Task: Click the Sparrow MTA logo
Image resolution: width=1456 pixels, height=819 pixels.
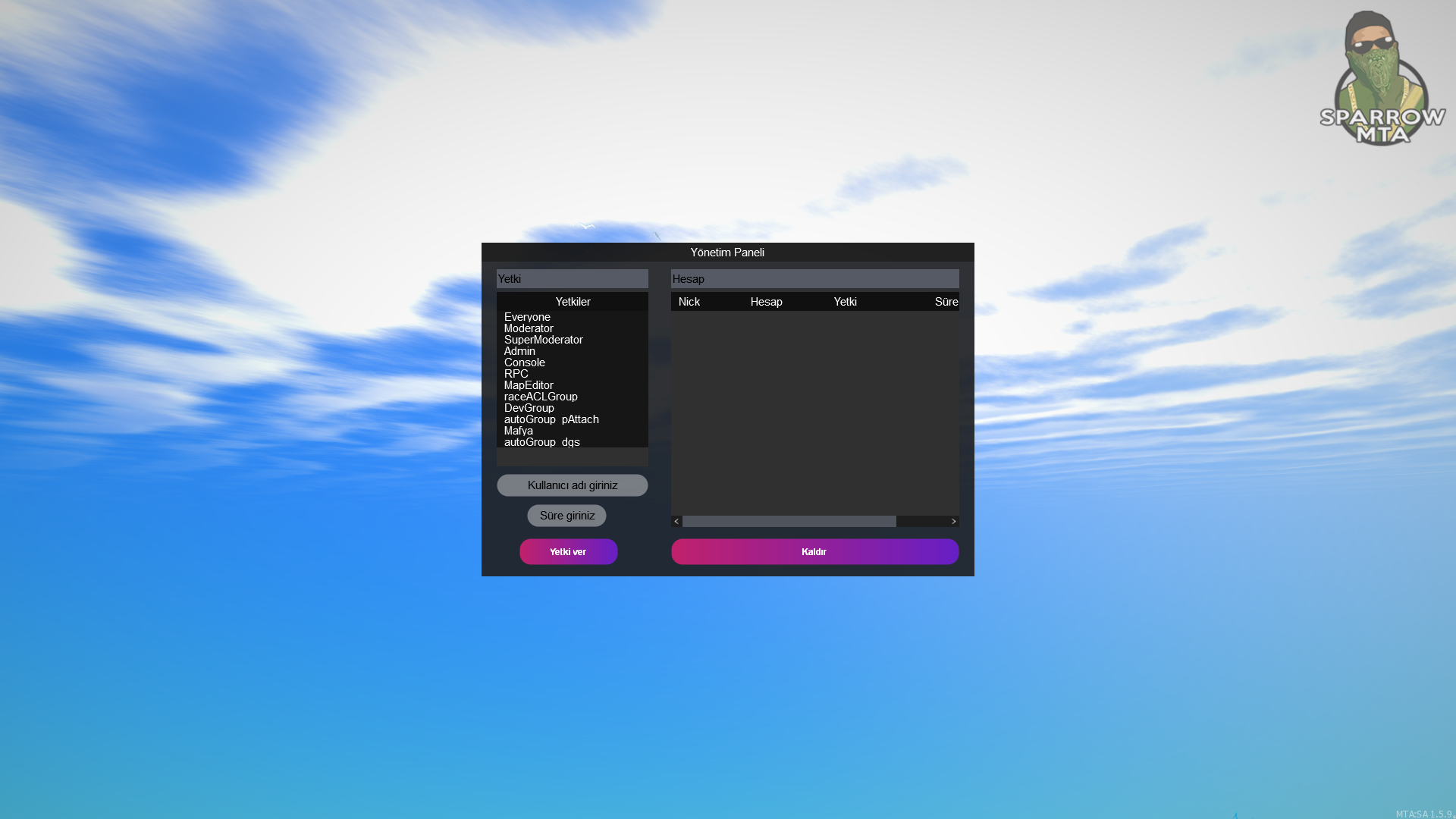Action: pos(1382,78)
